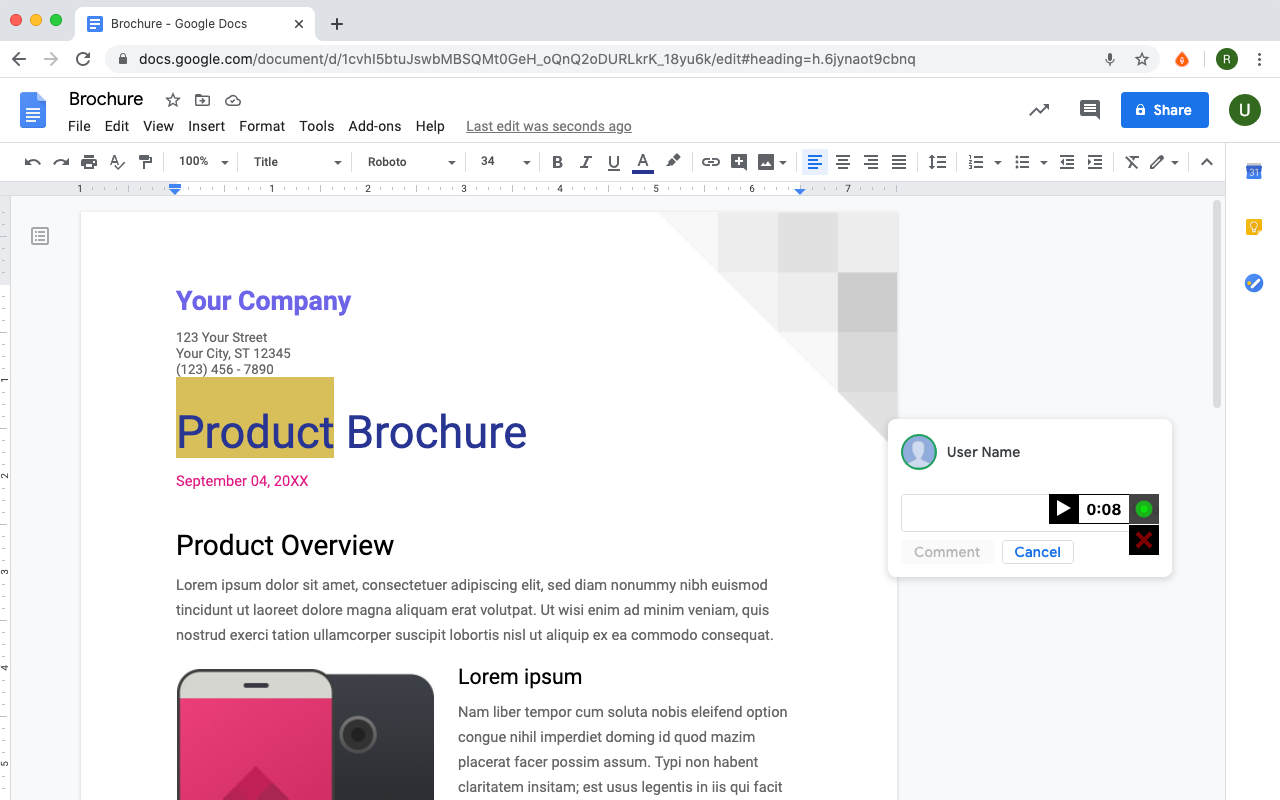Screen dimensions: 1280x800
Task: Cancel the comment box
Action: coord(1038,552)
